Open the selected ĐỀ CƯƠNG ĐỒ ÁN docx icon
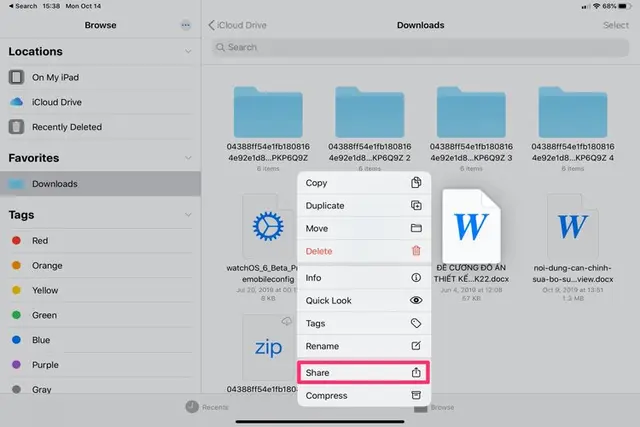This screenshot has width=640, height=427. pos(471,225)
